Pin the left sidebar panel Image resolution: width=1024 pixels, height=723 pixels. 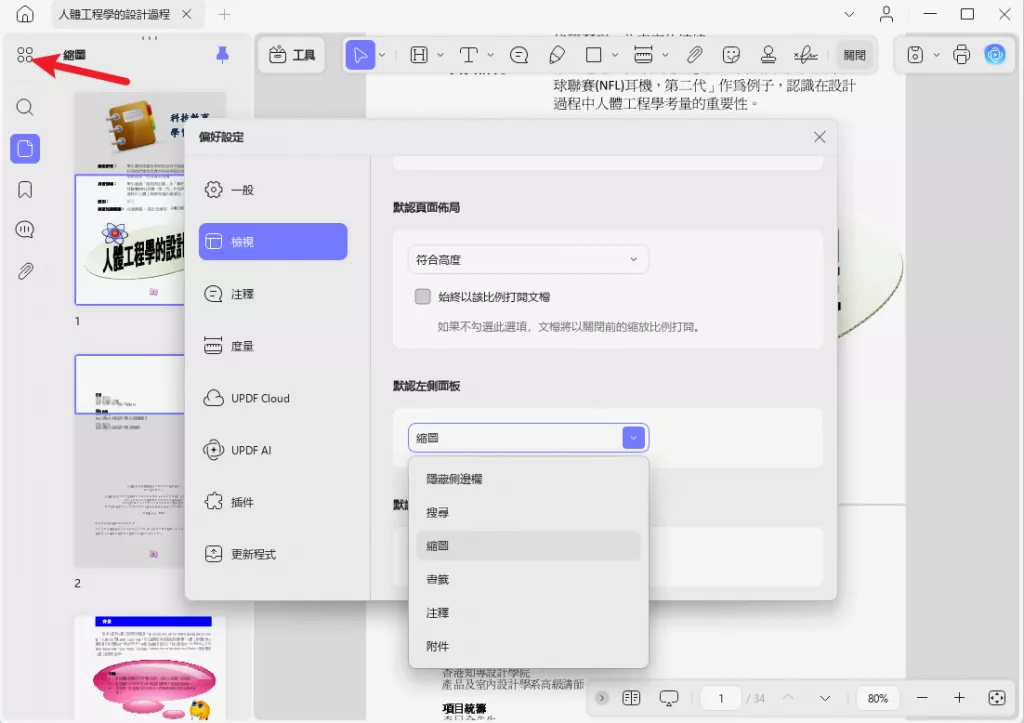point(222,55)
